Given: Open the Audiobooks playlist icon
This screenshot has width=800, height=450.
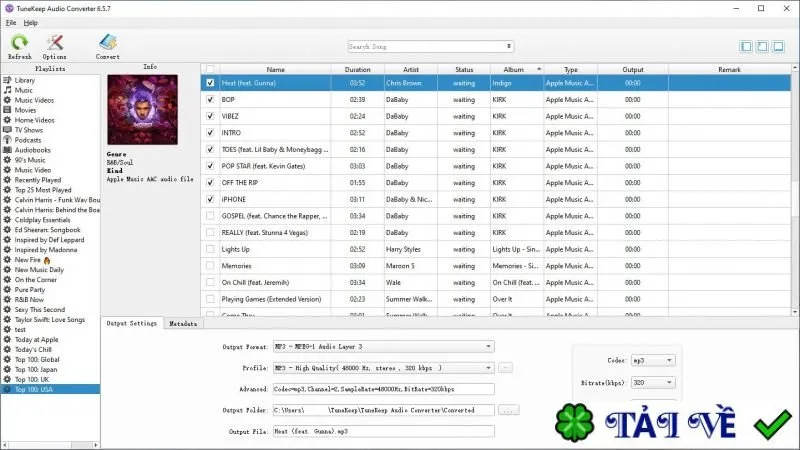Looking at the screenshot, I should click(x=7, y=150).
